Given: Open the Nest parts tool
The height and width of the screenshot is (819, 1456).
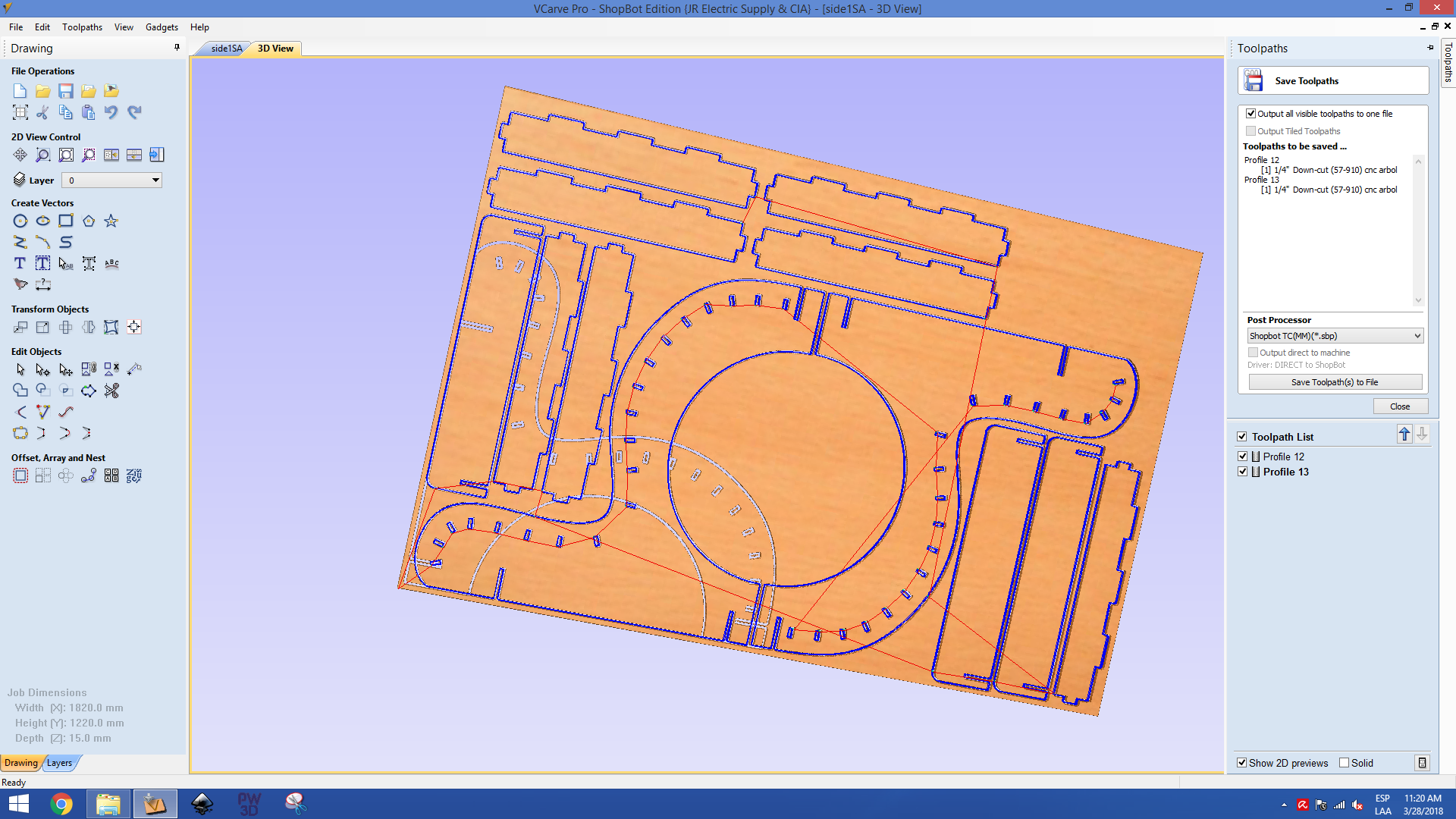Looking at the screenshot, I should [x=134, y=475].
